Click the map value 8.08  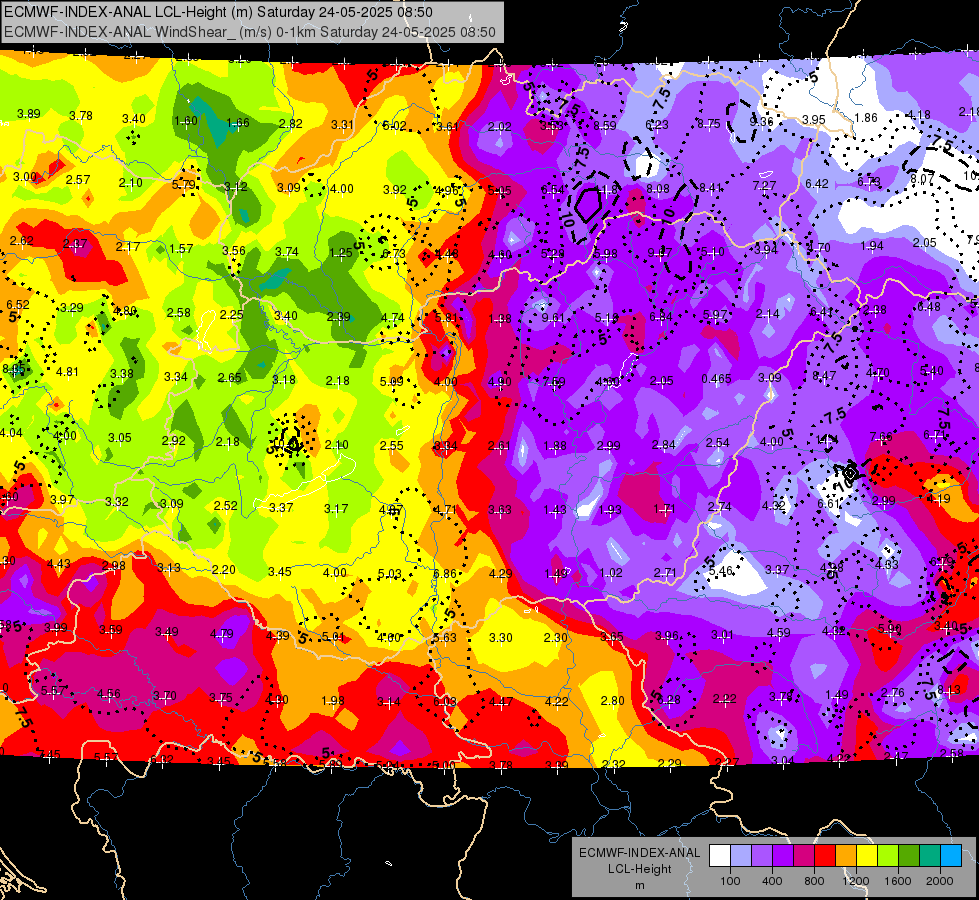pyautogui.click(x=658, y=189)
